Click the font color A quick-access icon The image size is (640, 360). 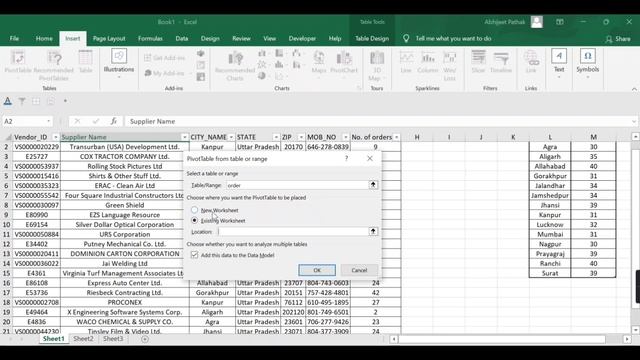(x=7, y=101)
